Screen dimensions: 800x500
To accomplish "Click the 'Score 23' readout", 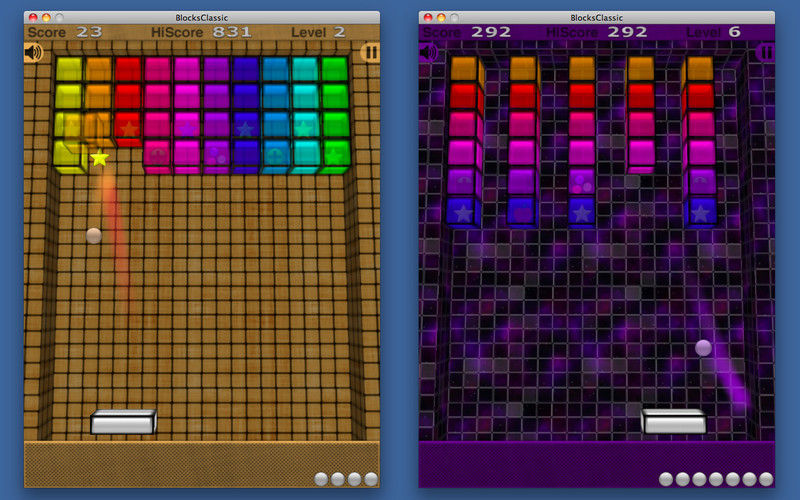I will pyautogui.click(x=65, y=33).
